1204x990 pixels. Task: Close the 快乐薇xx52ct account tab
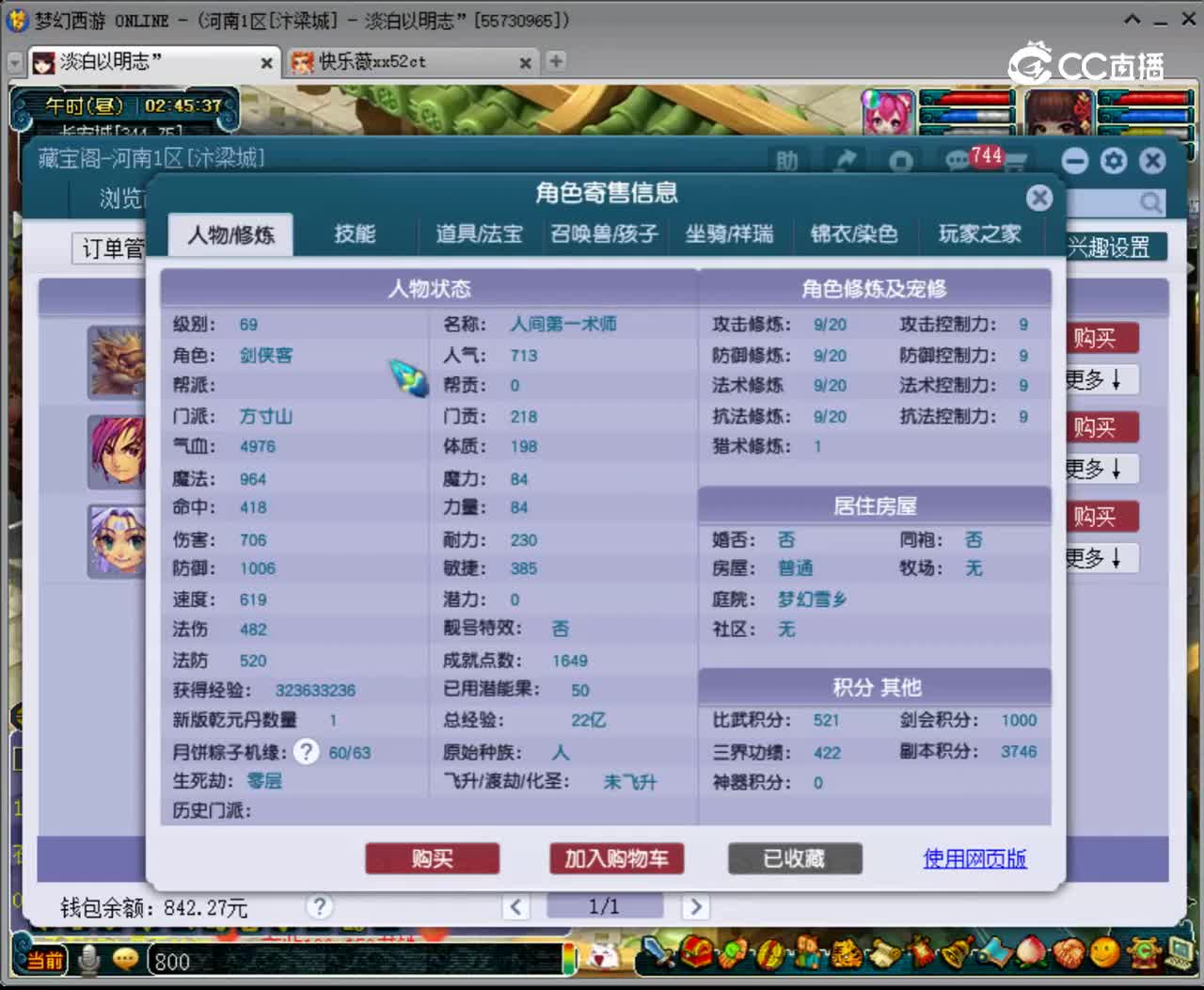point(526,63)
